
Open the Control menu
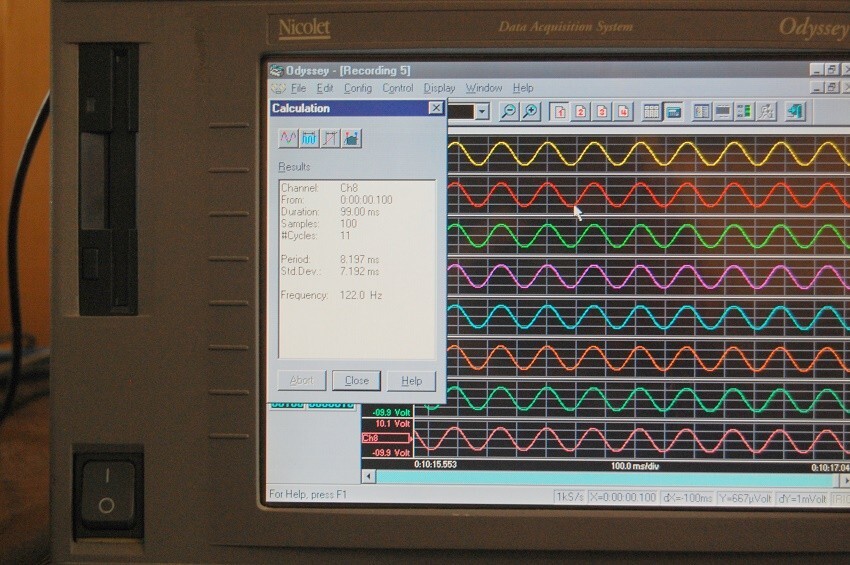click(398, 88)
